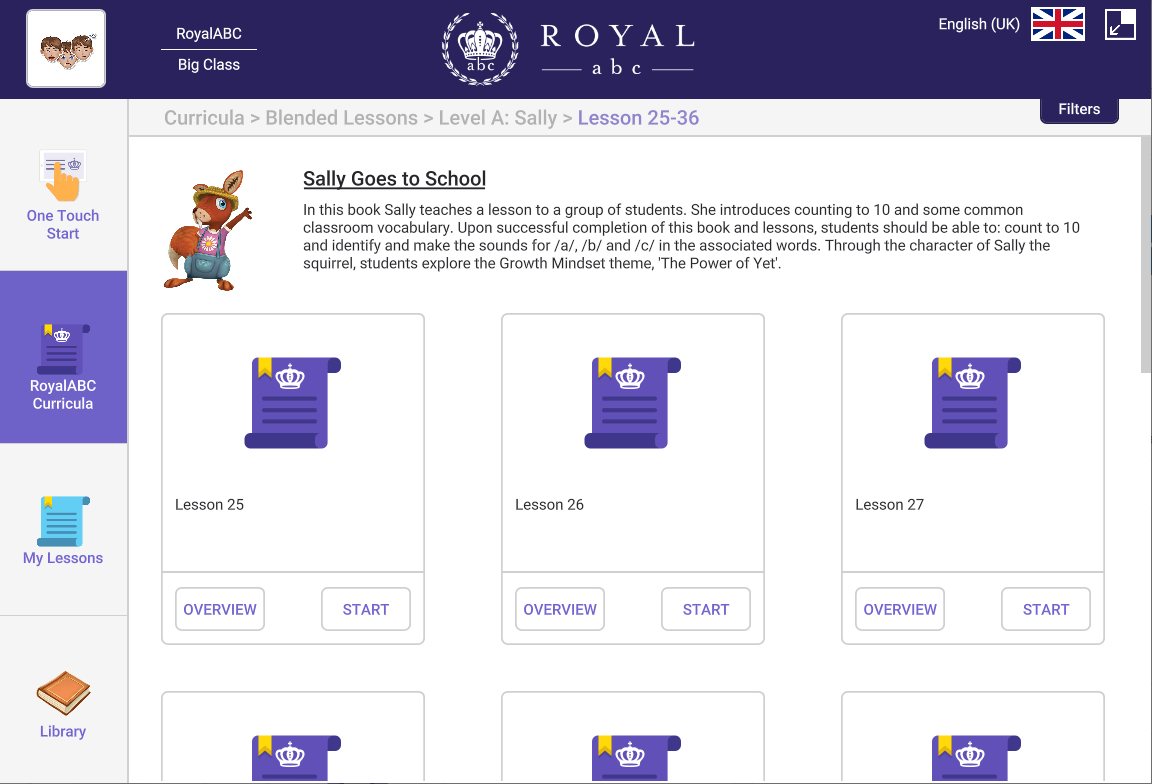Click the ROYAL abc wordmark
Screen dimensions: 1152x784
click(x=617, y=48)
